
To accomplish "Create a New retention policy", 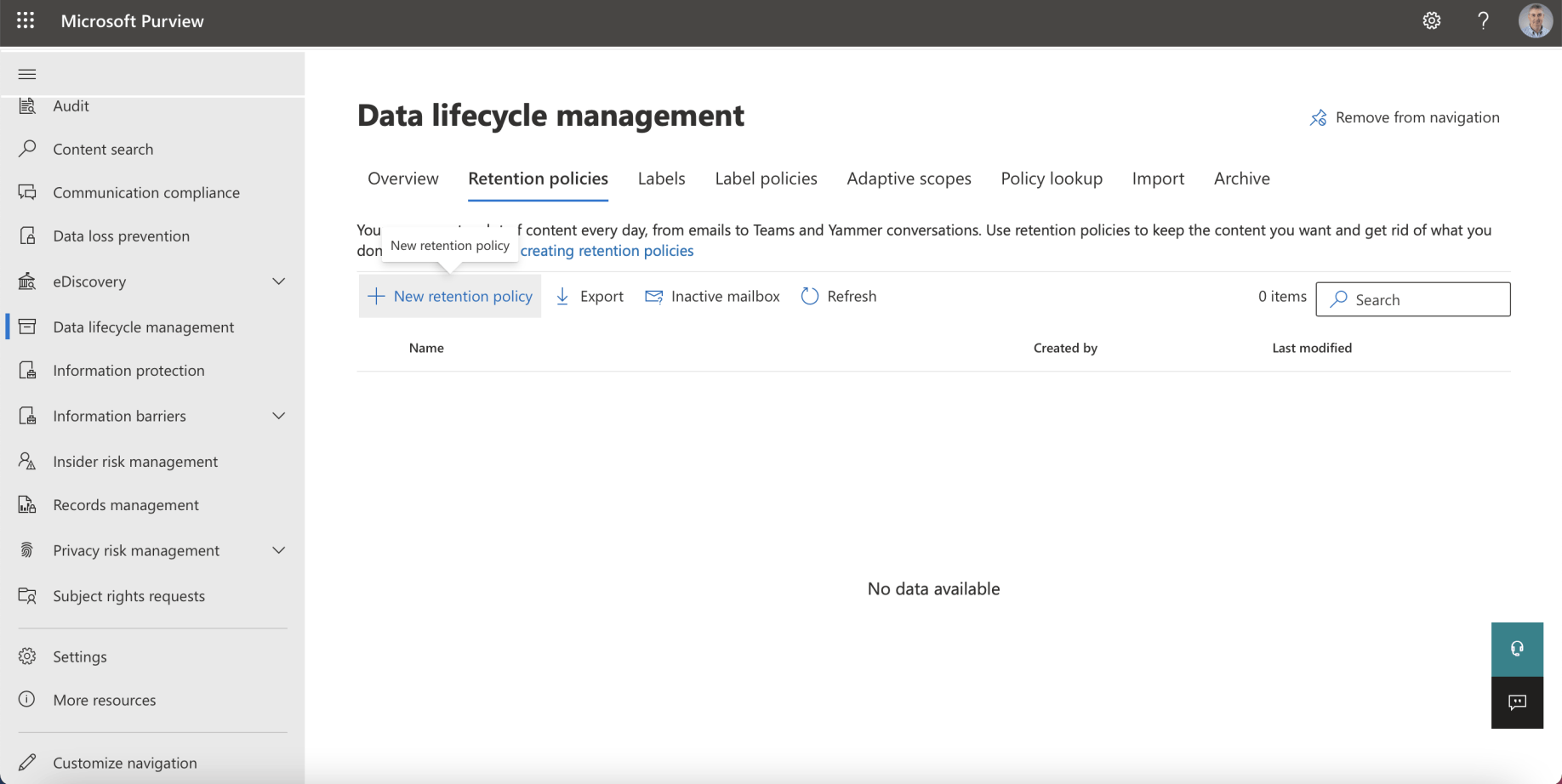I will (x=450, y=296).
